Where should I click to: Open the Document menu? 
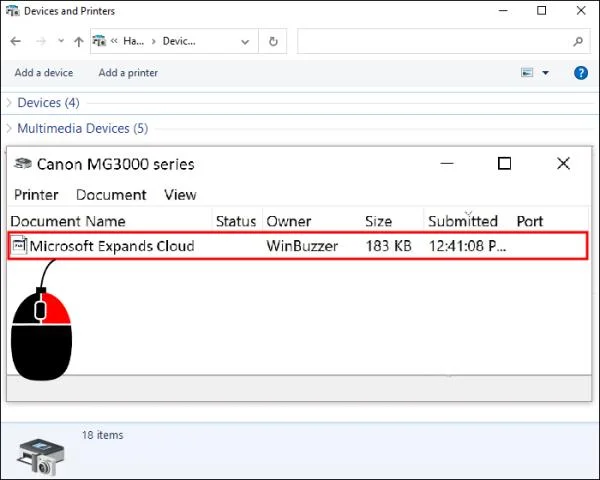(111, 195)
